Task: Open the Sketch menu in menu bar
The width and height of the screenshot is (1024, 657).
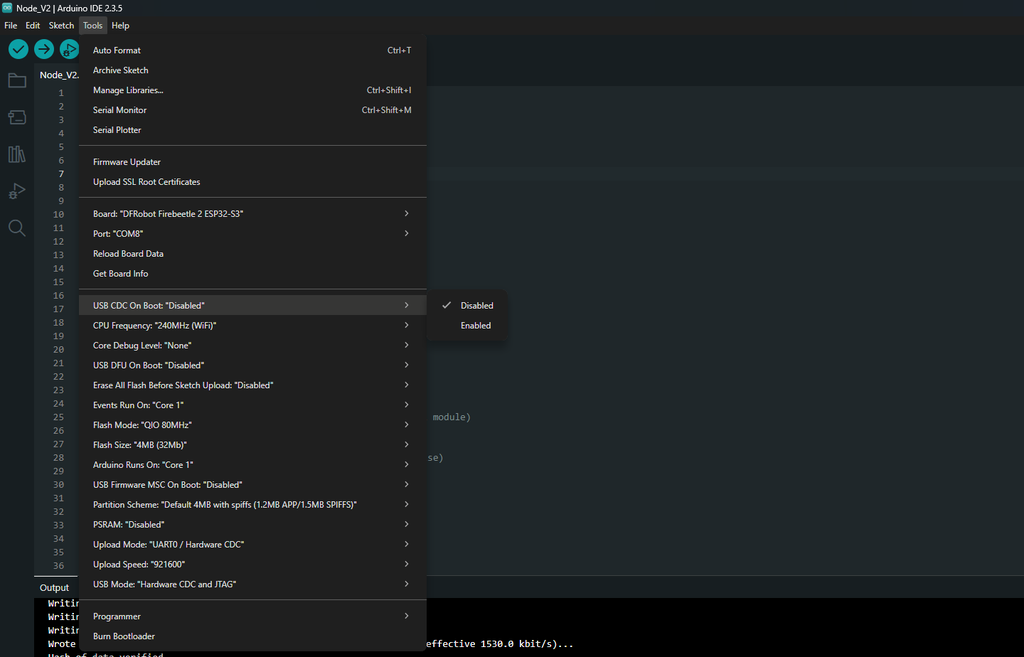Action: click(61, 25)
